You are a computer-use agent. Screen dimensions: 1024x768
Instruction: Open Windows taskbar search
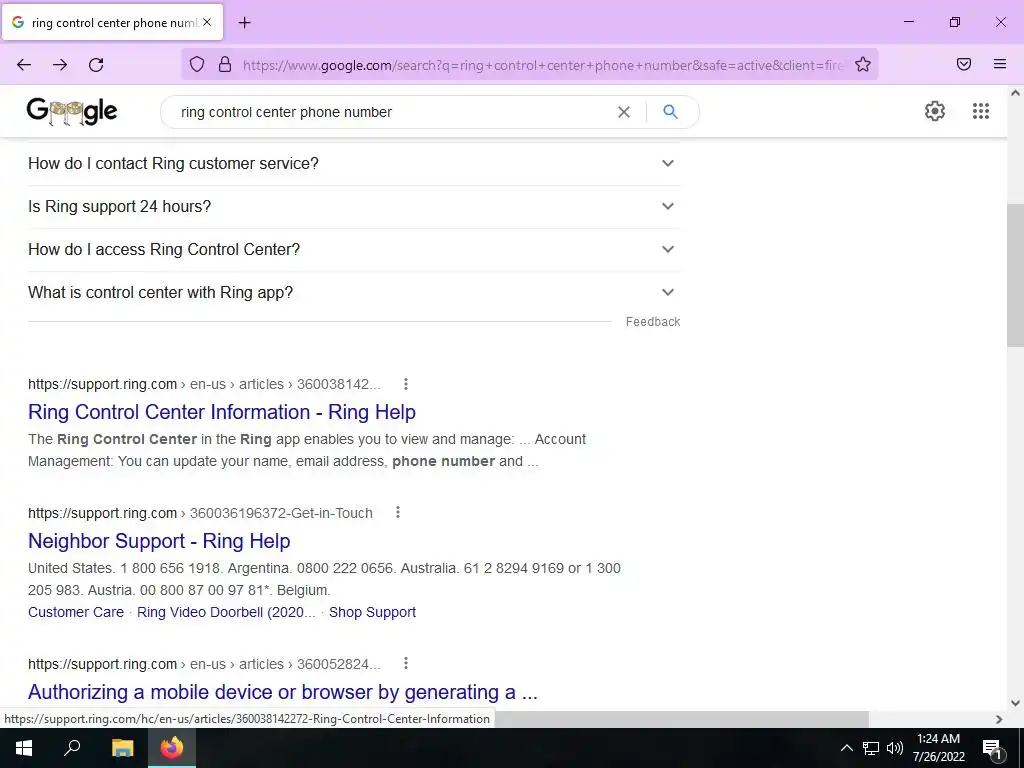72,748
